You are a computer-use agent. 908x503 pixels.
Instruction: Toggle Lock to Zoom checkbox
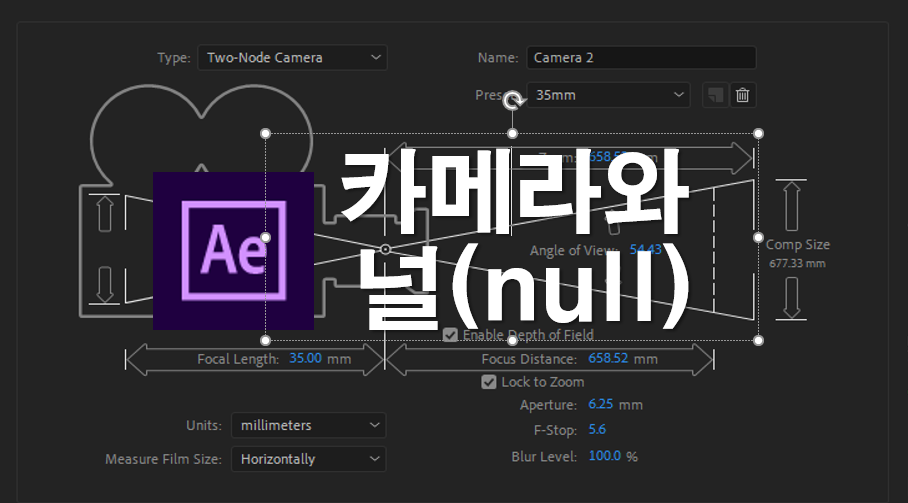pos(489,382)
